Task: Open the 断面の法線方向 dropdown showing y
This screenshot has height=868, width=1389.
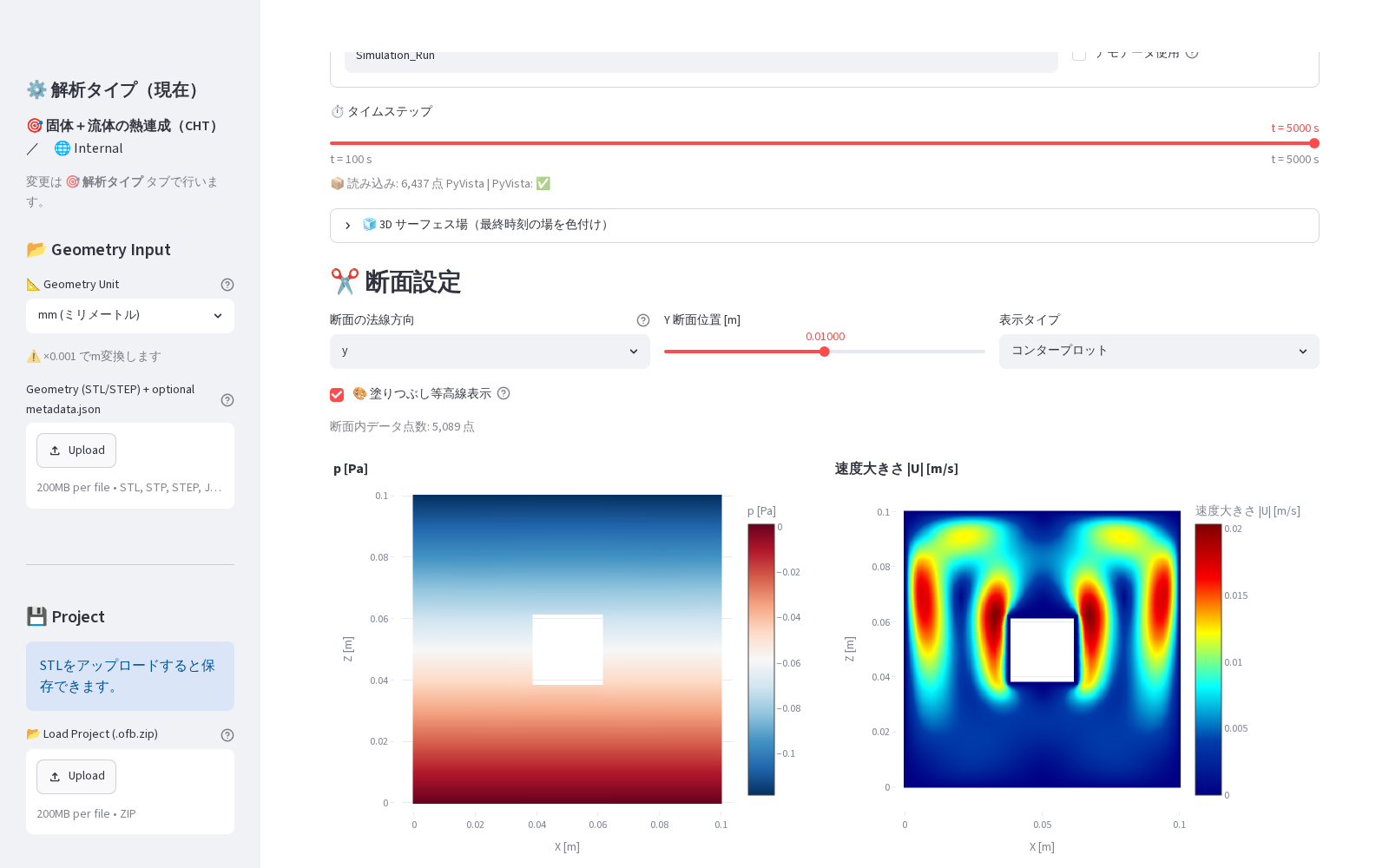Action: coord(490,352)
